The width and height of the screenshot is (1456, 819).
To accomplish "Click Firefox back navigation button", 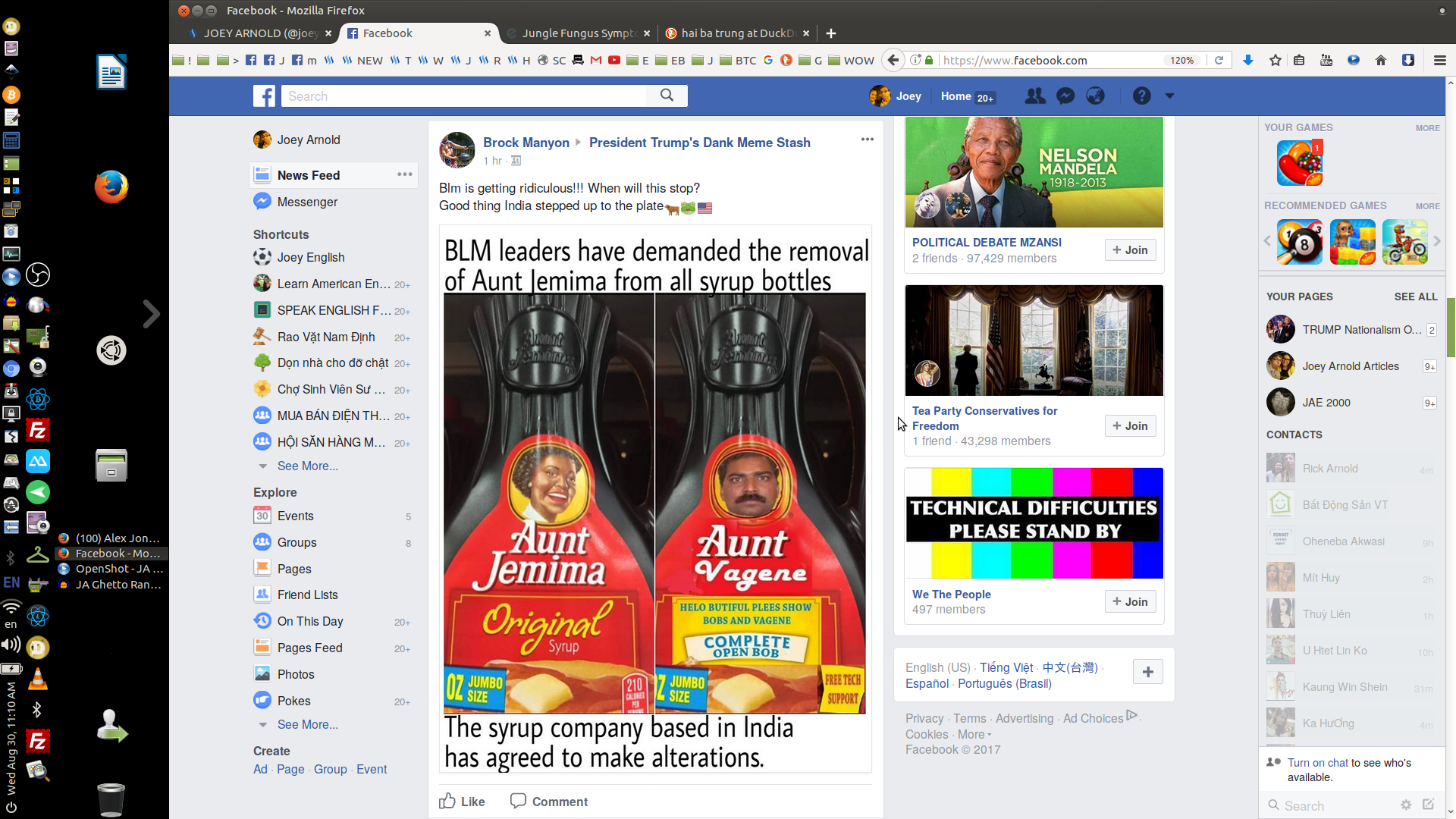I will (893, 60).
